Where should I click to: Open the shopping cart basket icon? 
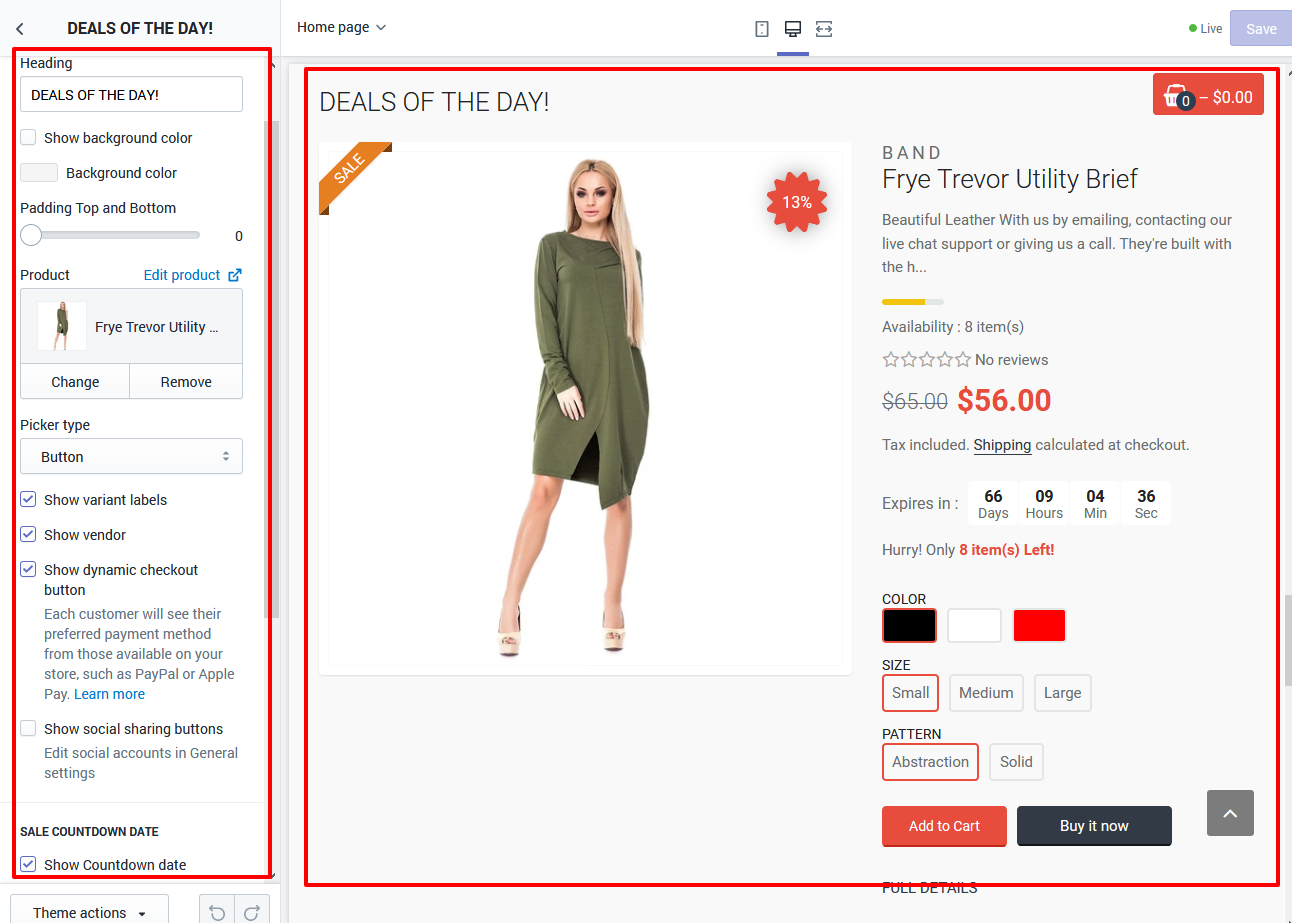point(1180,95)
